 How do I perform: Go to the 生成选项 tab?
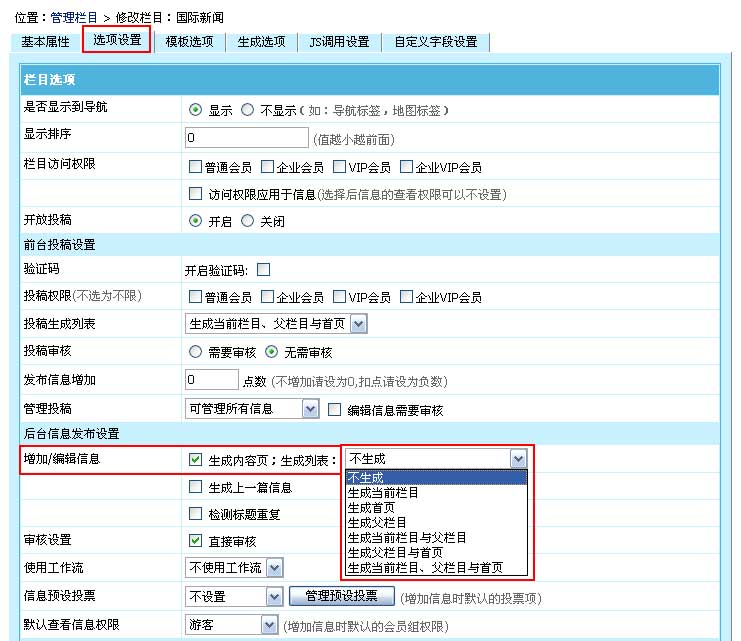coord(261,42)
